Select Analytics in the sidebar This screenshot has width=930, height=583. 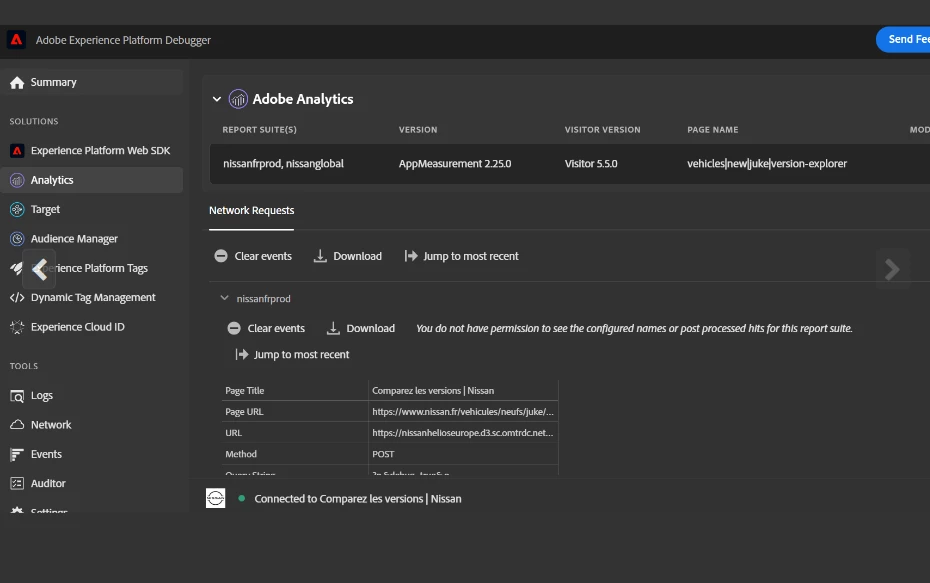pos(92,180)
